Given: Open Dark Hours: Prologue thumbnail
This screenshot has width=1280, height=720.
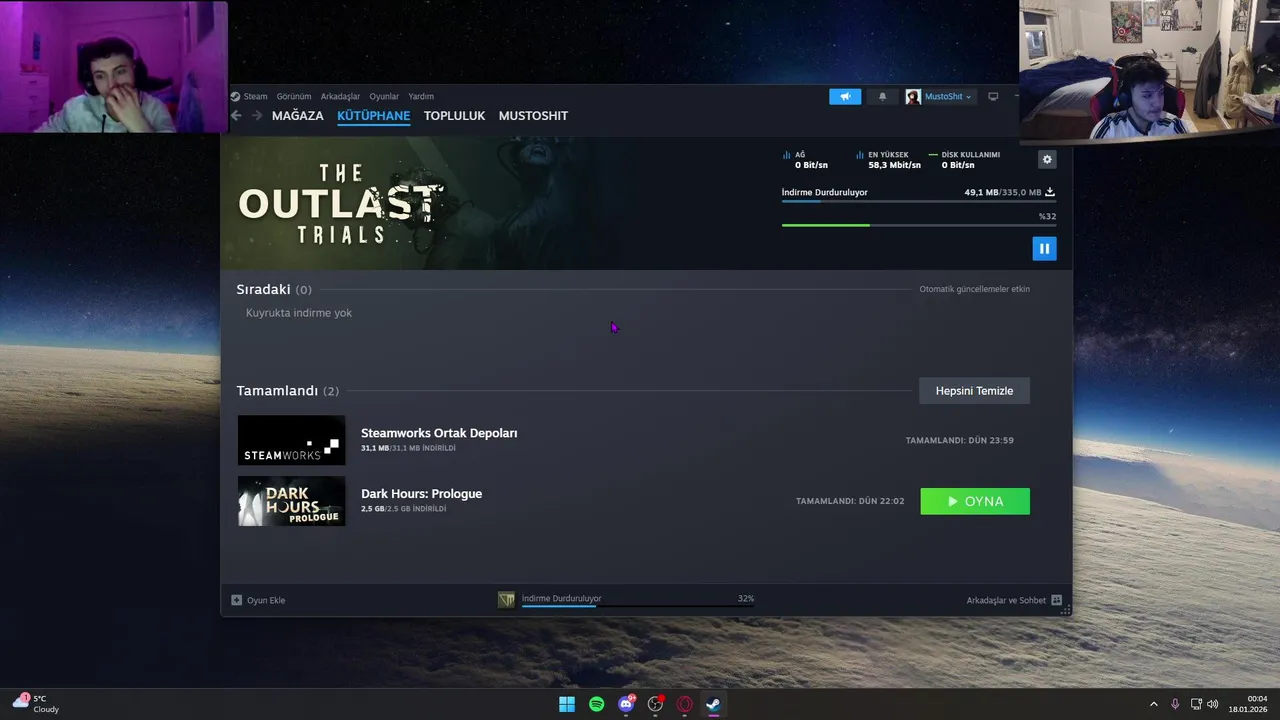Looking at the screenshot, I should click(291, 501).
